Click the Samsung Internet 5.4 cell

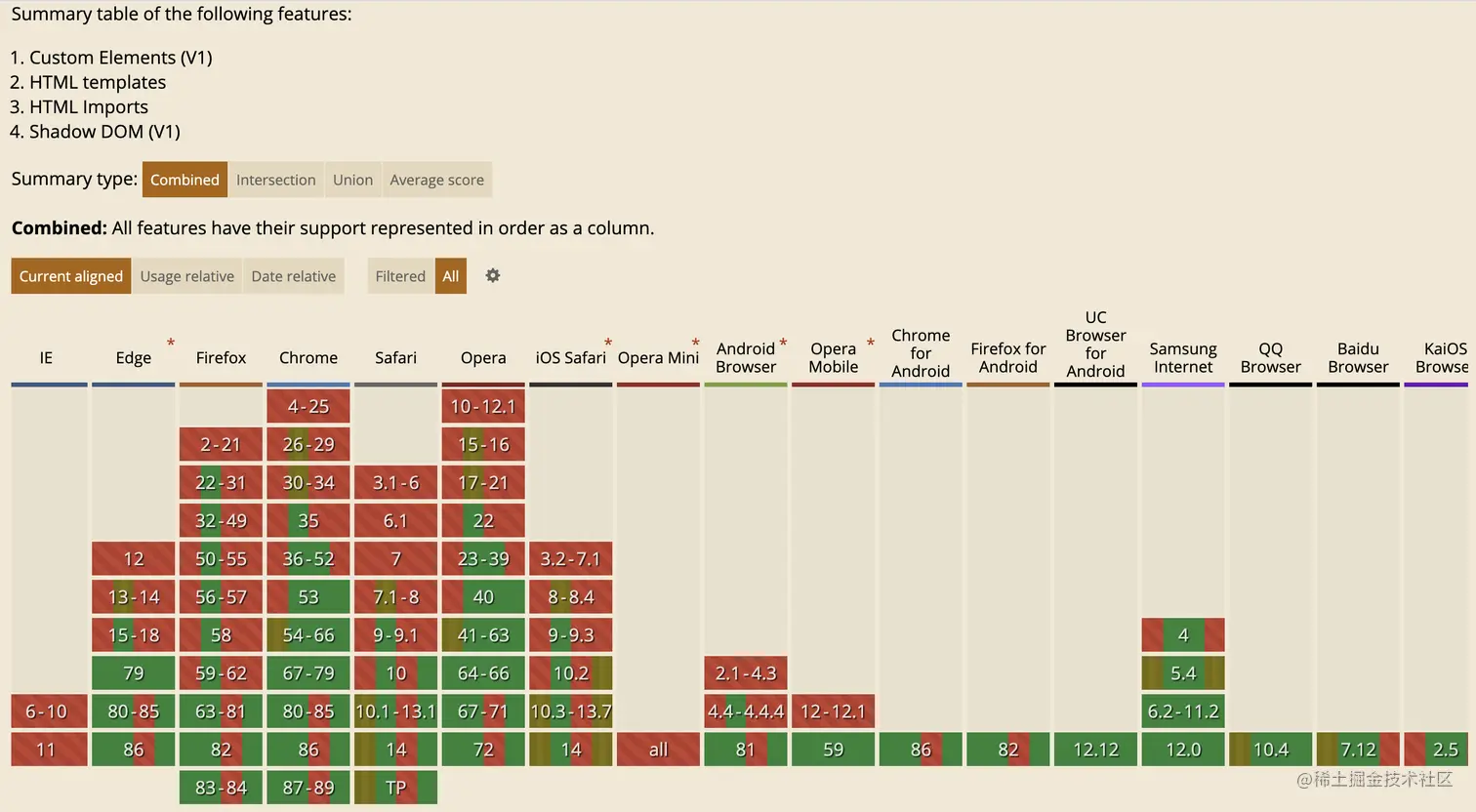click(1183, 673)
